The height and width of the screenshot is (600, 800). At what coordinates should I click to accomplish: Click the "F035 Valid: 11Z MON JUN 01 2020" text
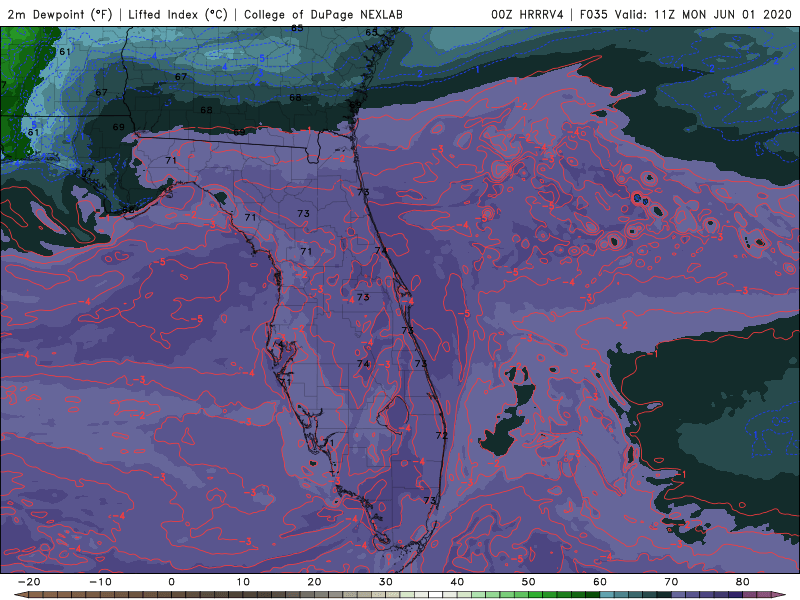(686, 15)
